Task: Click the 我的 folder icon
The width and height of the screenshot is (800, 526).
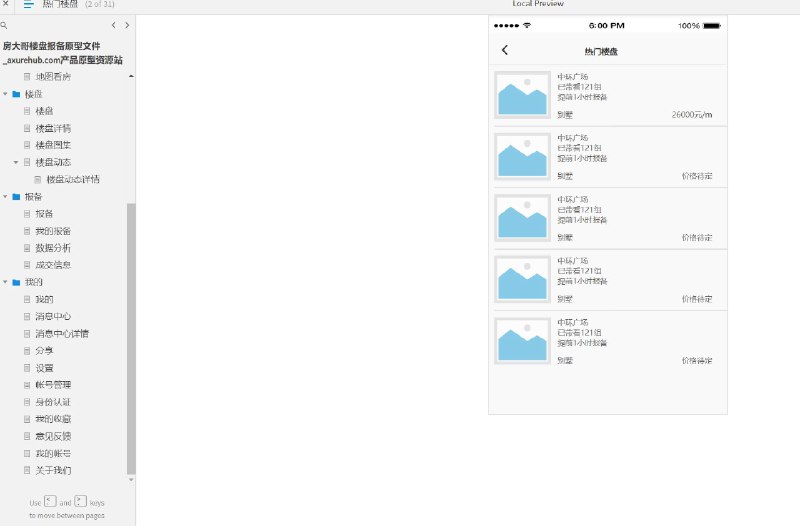Action: click(16, 282)
